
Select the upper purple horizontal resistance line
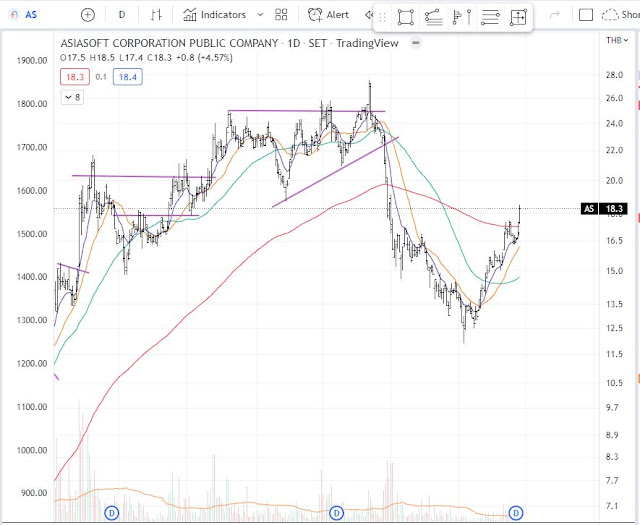[x=307, y=111]
